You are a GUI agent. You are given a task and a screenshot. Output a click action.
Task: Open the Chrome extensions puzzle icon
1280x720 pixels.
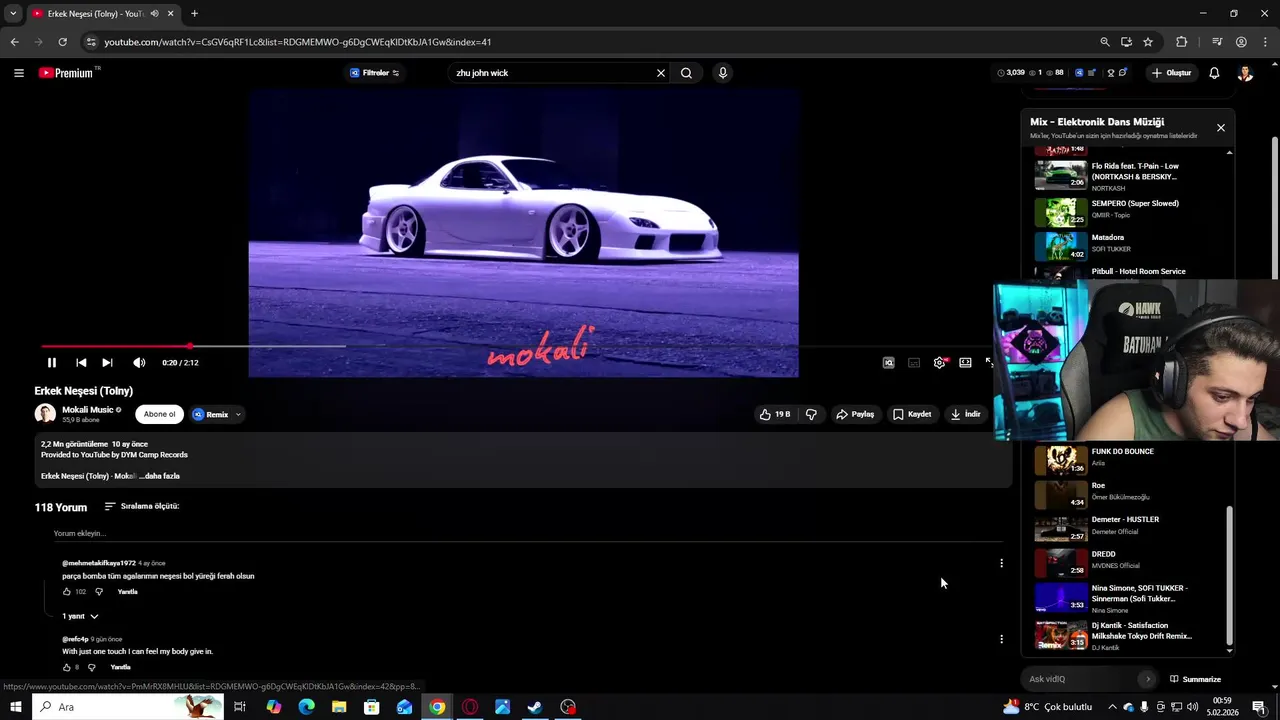1181,42
